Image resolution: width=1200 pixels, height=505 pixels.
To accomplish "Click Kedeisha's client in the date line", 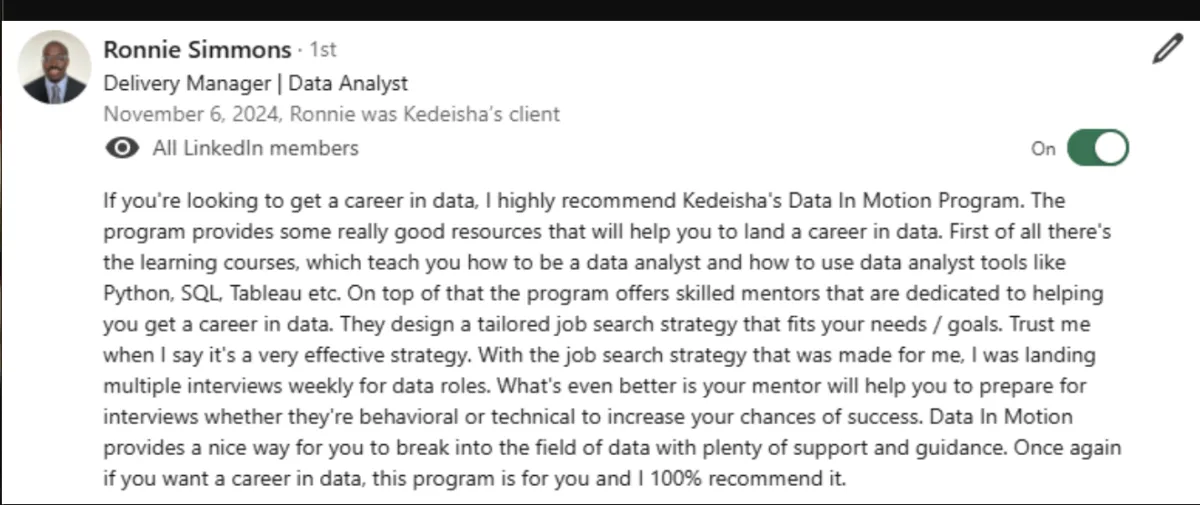I will (480, 114).
